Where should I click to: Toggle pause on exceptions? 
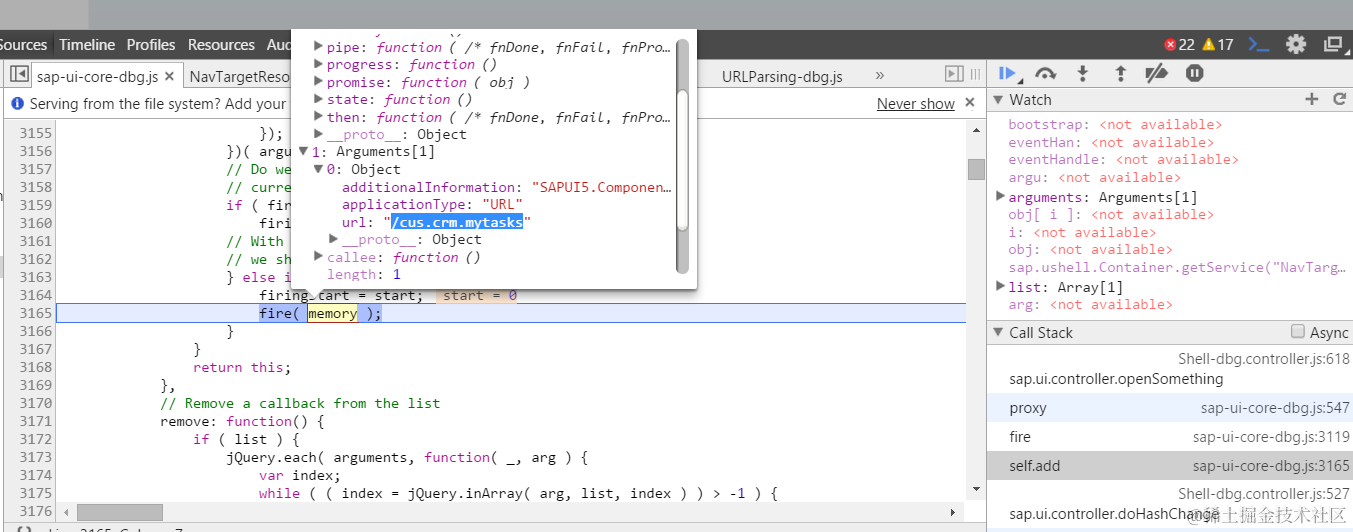click(1194, 73)
